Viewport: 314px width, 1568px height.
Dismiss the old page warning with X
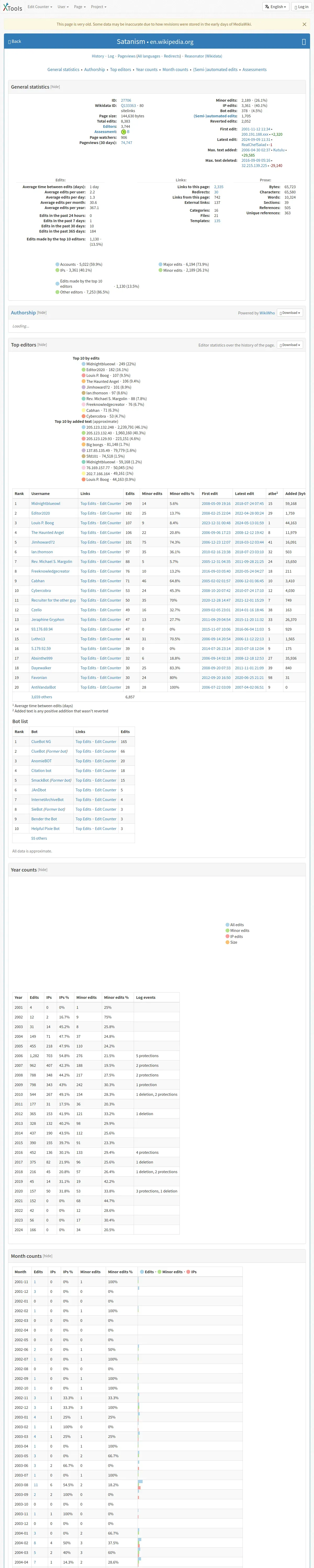point(304,24)
